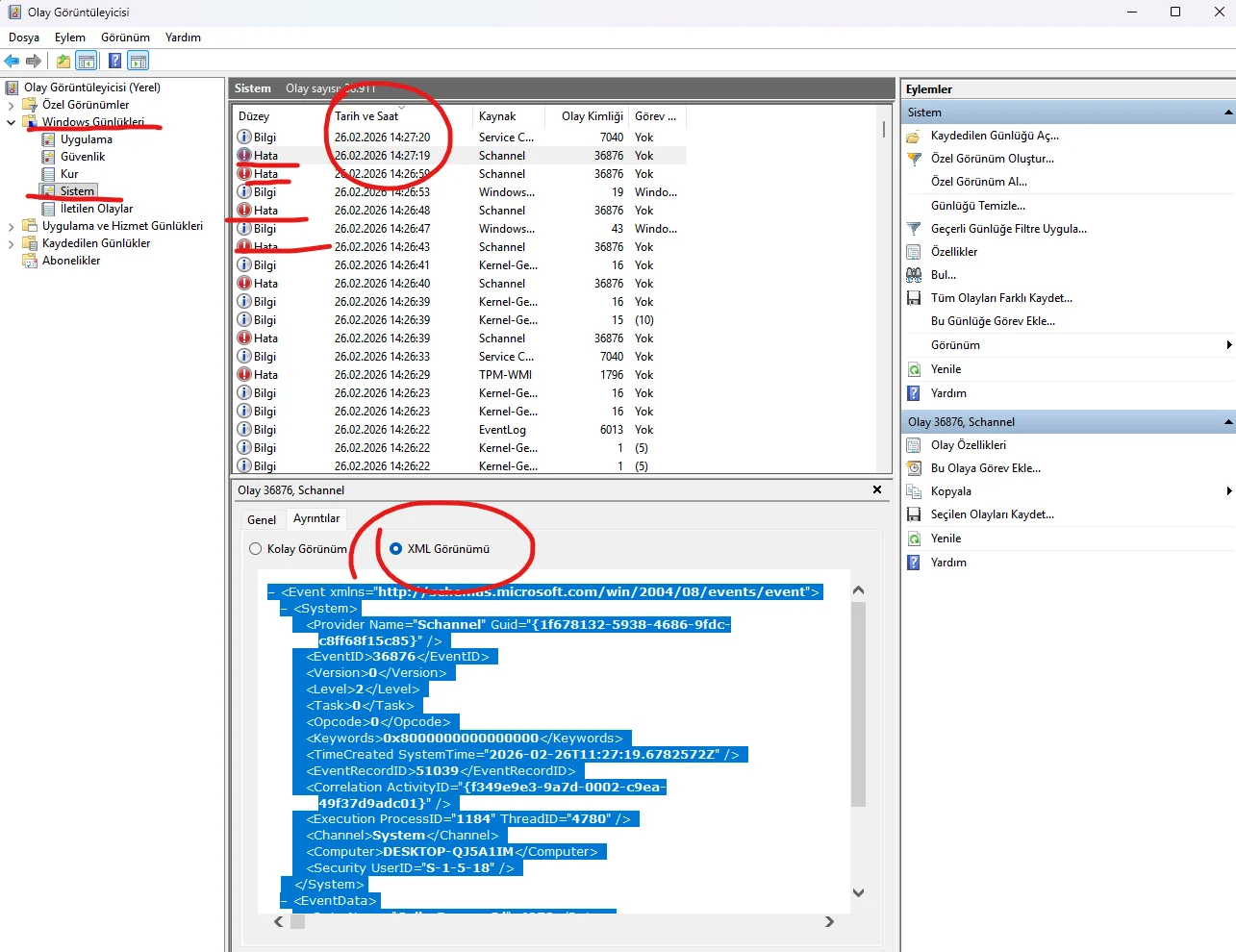
Task: Expand the Özel Görünümler tree node
Action: (12, 105)
